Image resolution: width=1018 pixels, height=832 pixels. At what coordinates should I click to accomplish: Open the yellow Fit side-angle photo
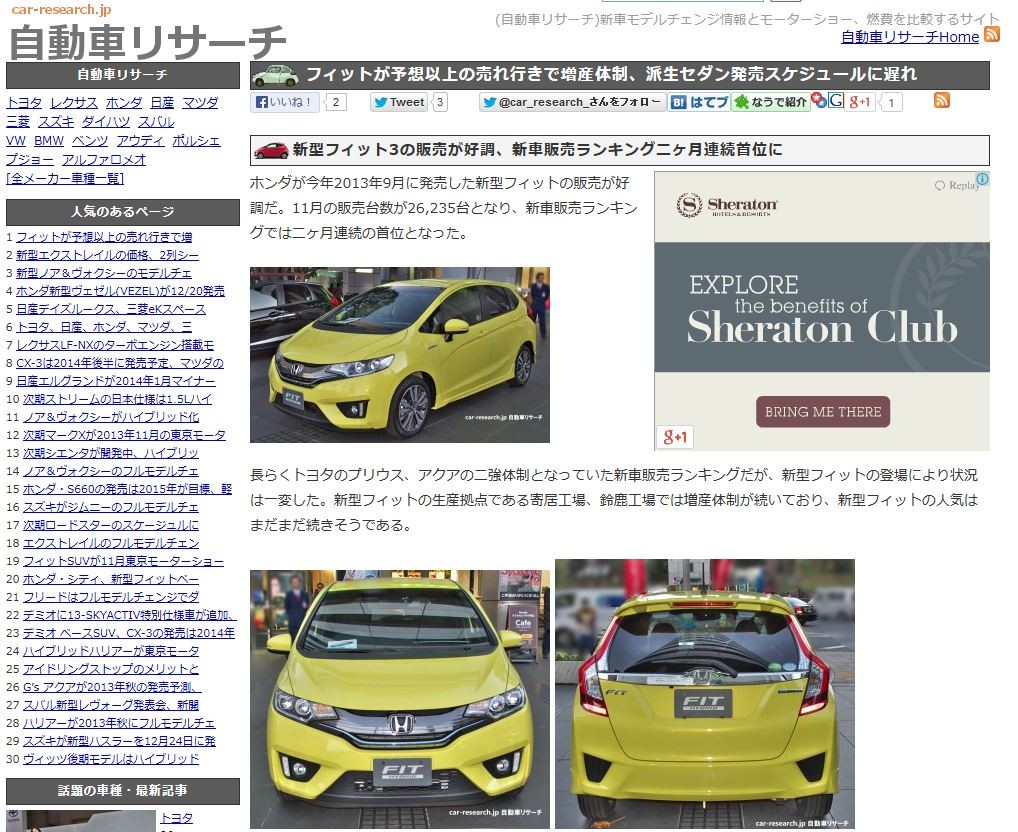(x=399, y=355)
